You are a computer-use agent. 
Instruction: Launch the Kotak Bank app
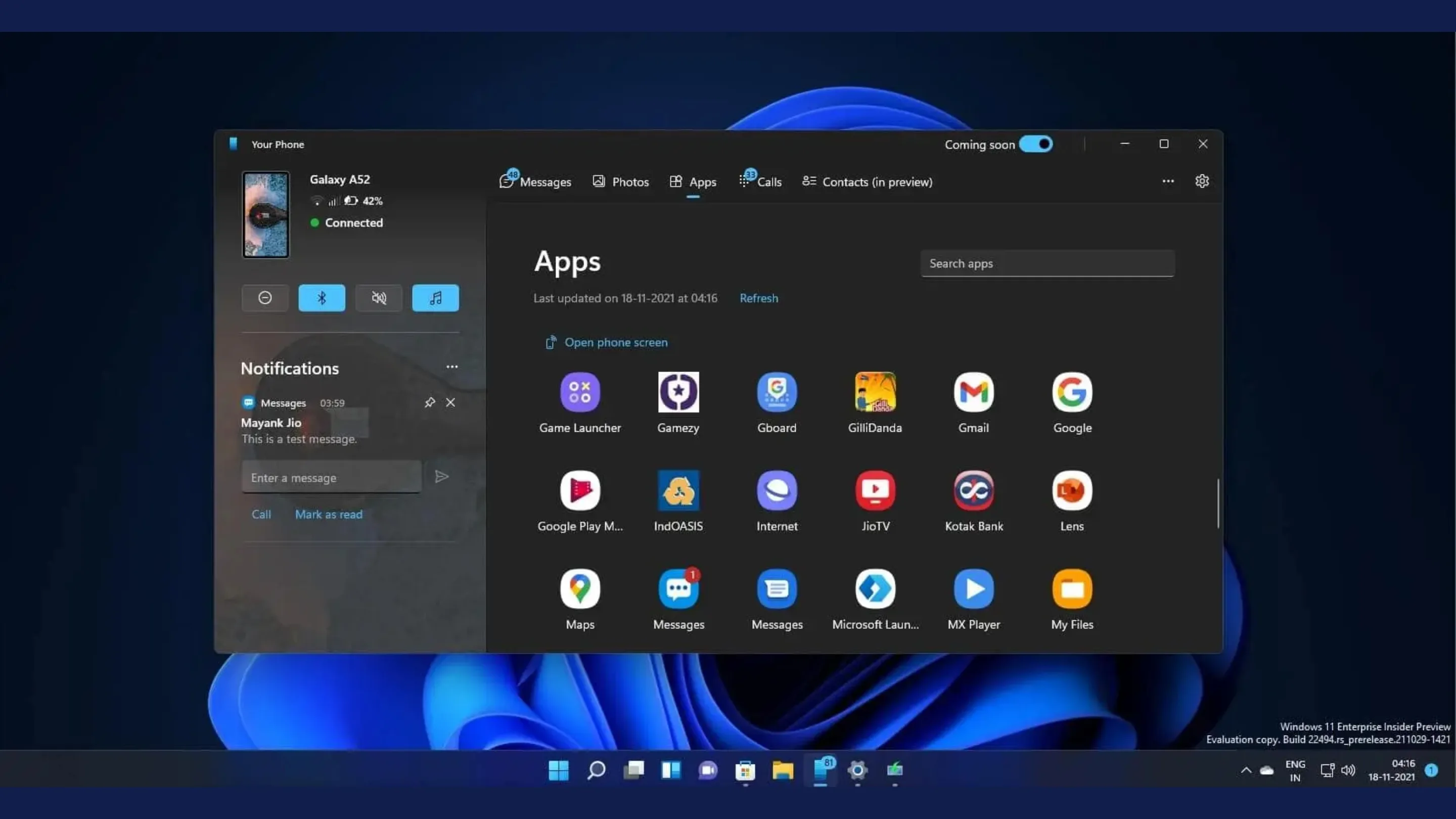(x=973, y=501)
